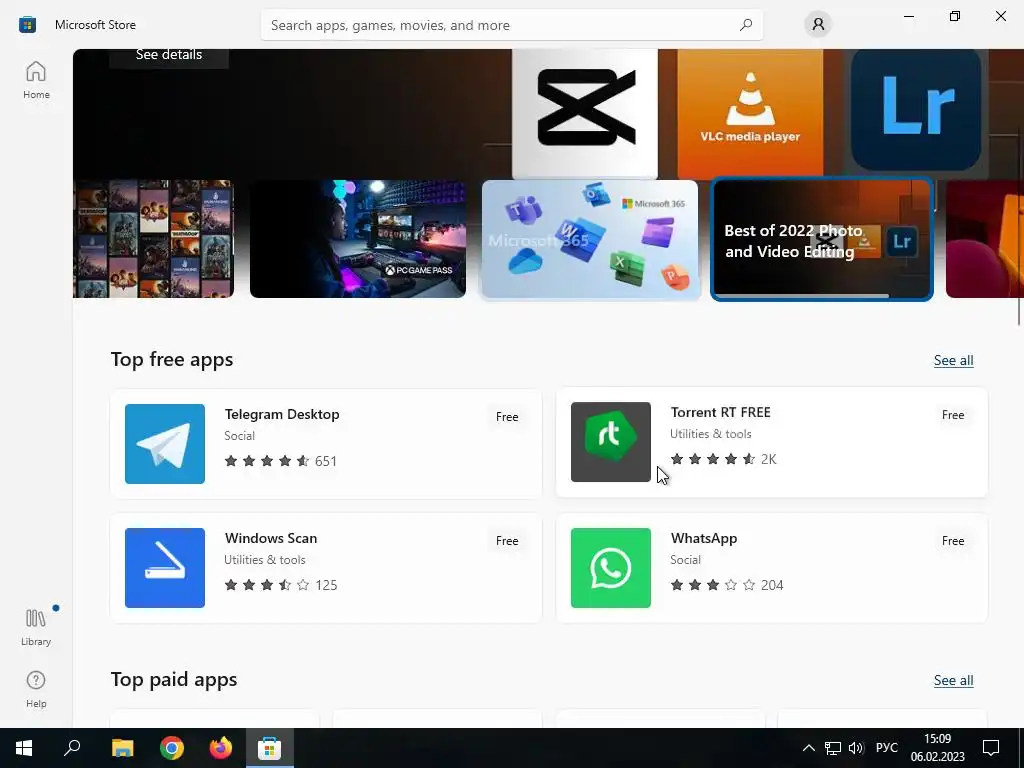Click Microsoft Store taskbar icon
The width and height of the screenshot is (1024, 768).
[x=270, y=748]
